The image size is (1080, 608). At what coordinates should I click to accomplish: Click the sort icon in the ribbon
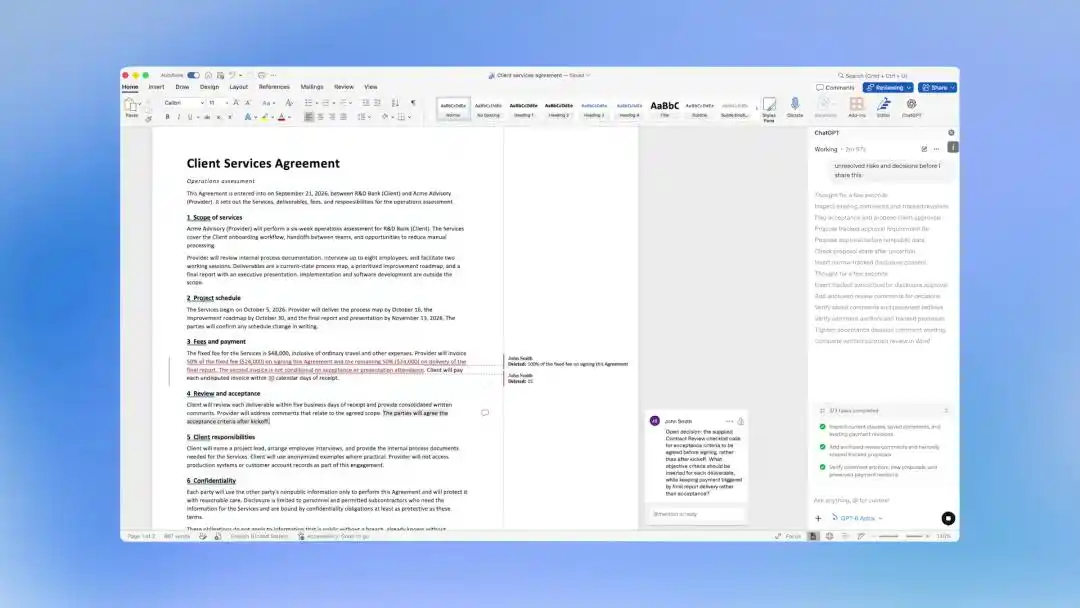(x=395, y=103)
